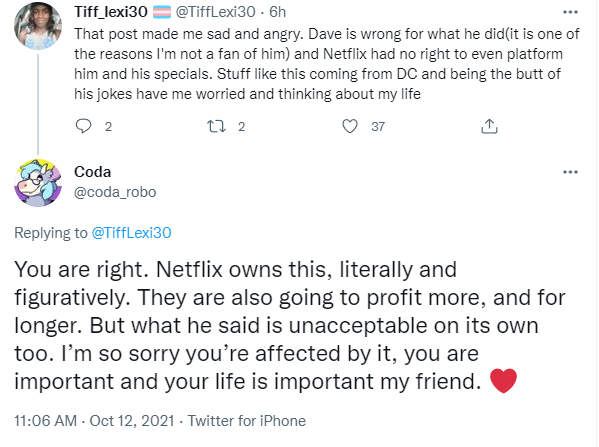Select Coda's reply tweet text
The image size is (599, 447).
click(x=290, y=325)
